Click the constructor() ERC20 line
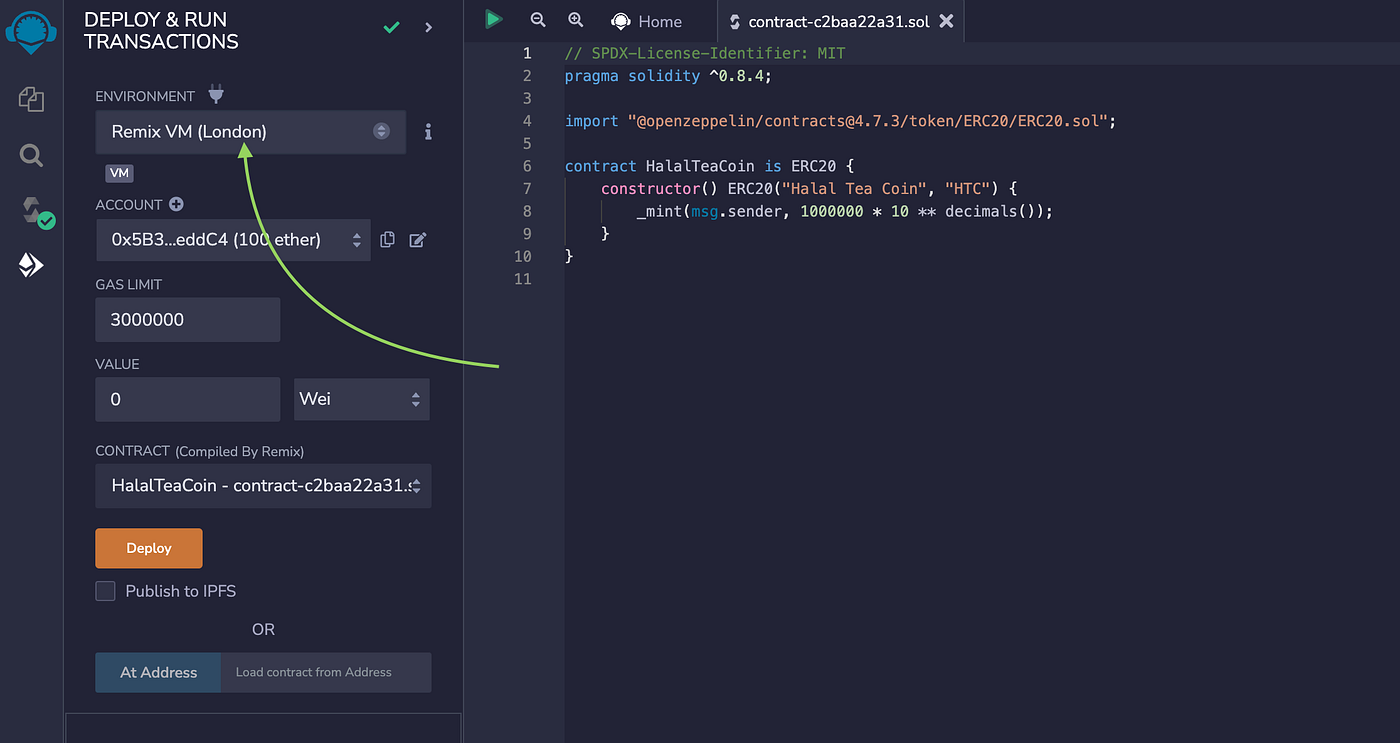 click(x=808, y=188)
